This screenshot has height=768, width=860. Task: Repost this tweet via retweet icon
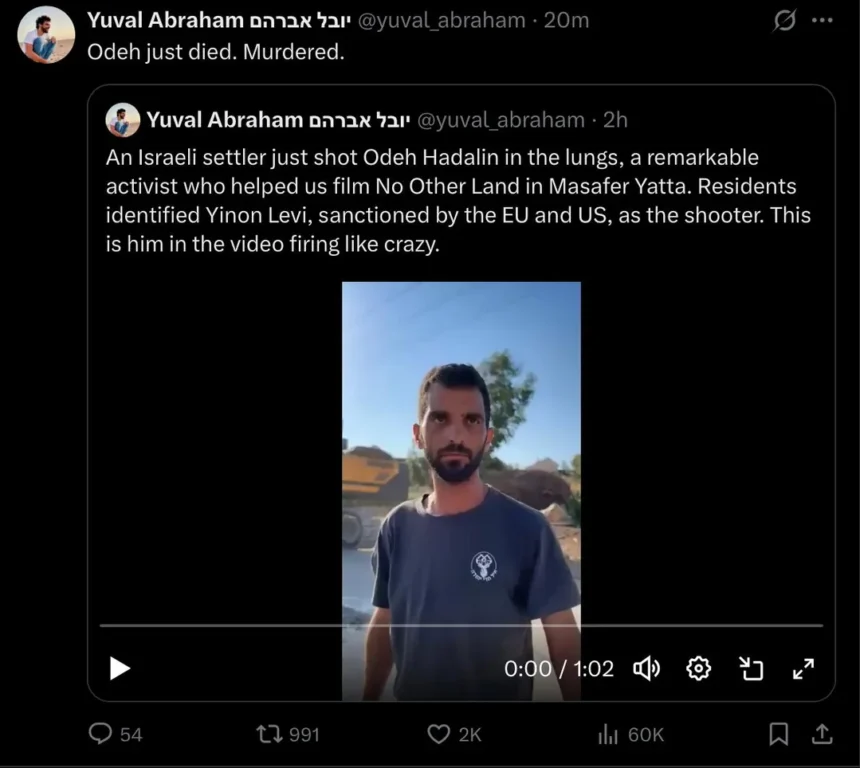[270, 734]
